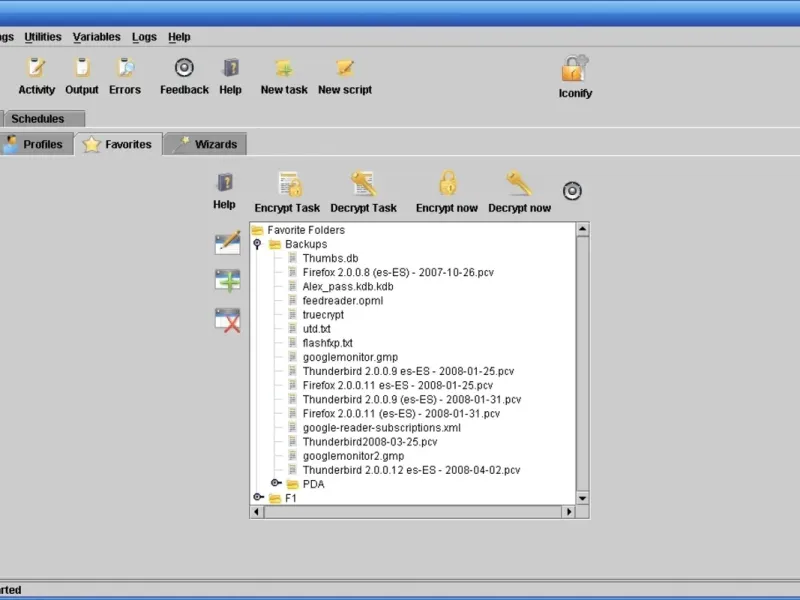Screen dimensions: 800x600
Task: Select Thunderbird 2.0.0.9 es-ES - 2008-01-25.pcv
Action: coord(408,371)
